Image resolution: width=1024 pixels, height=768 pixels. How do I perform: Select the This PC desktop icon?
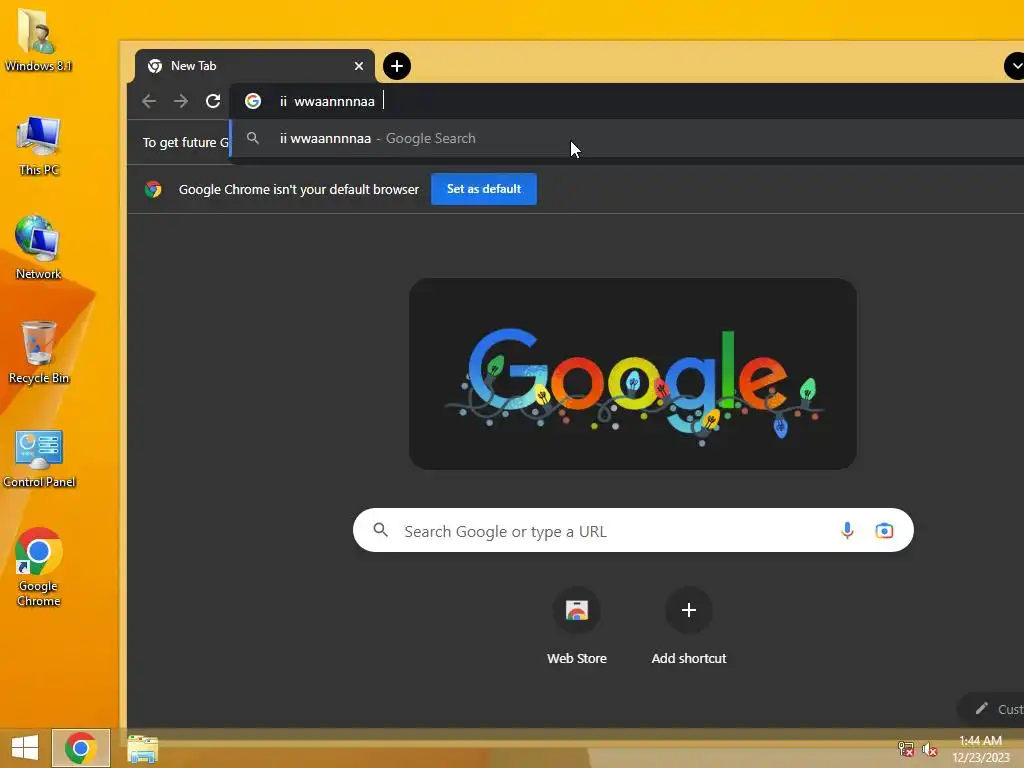pyautogui.click(x=39, y=146)
